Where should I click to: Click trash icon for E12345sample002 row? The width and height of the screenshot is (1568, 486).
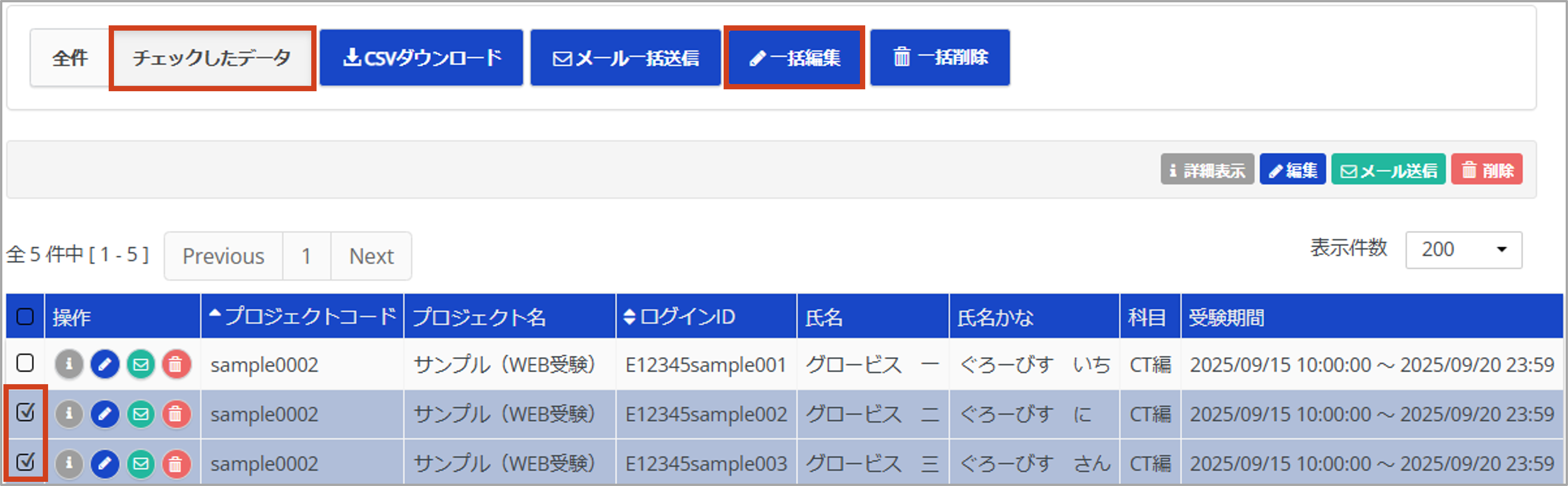click(x=176, y=414)
